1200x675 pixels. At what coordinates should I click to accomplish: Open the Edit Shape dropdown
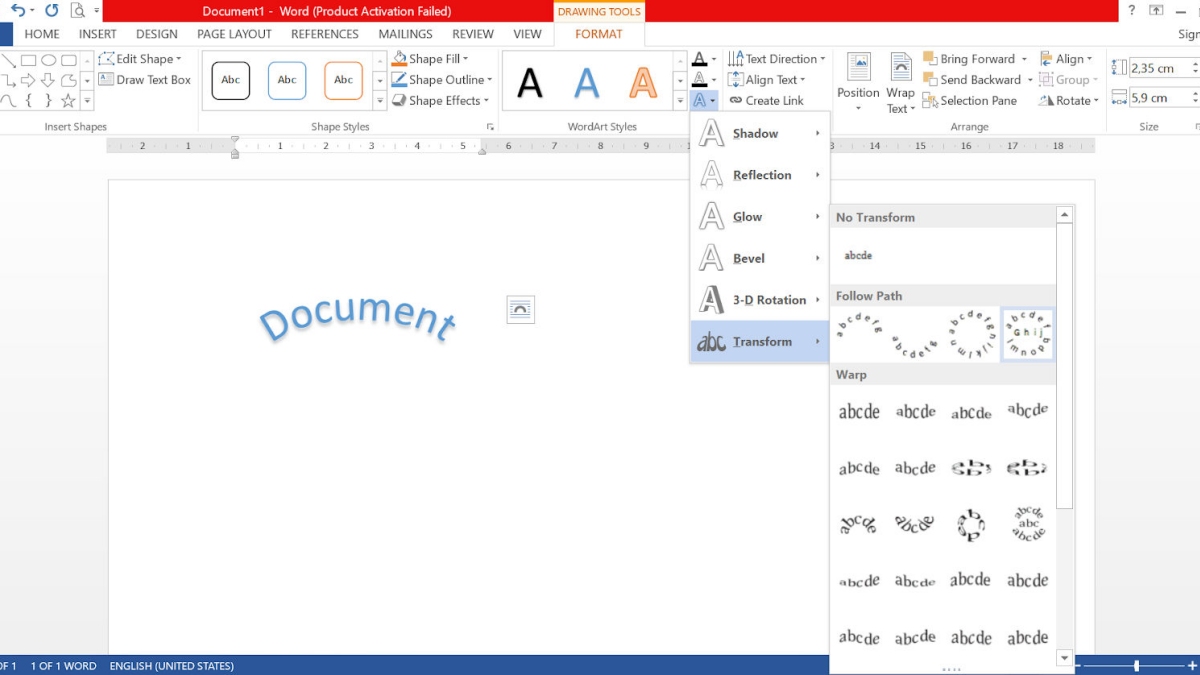coord(141,59)
